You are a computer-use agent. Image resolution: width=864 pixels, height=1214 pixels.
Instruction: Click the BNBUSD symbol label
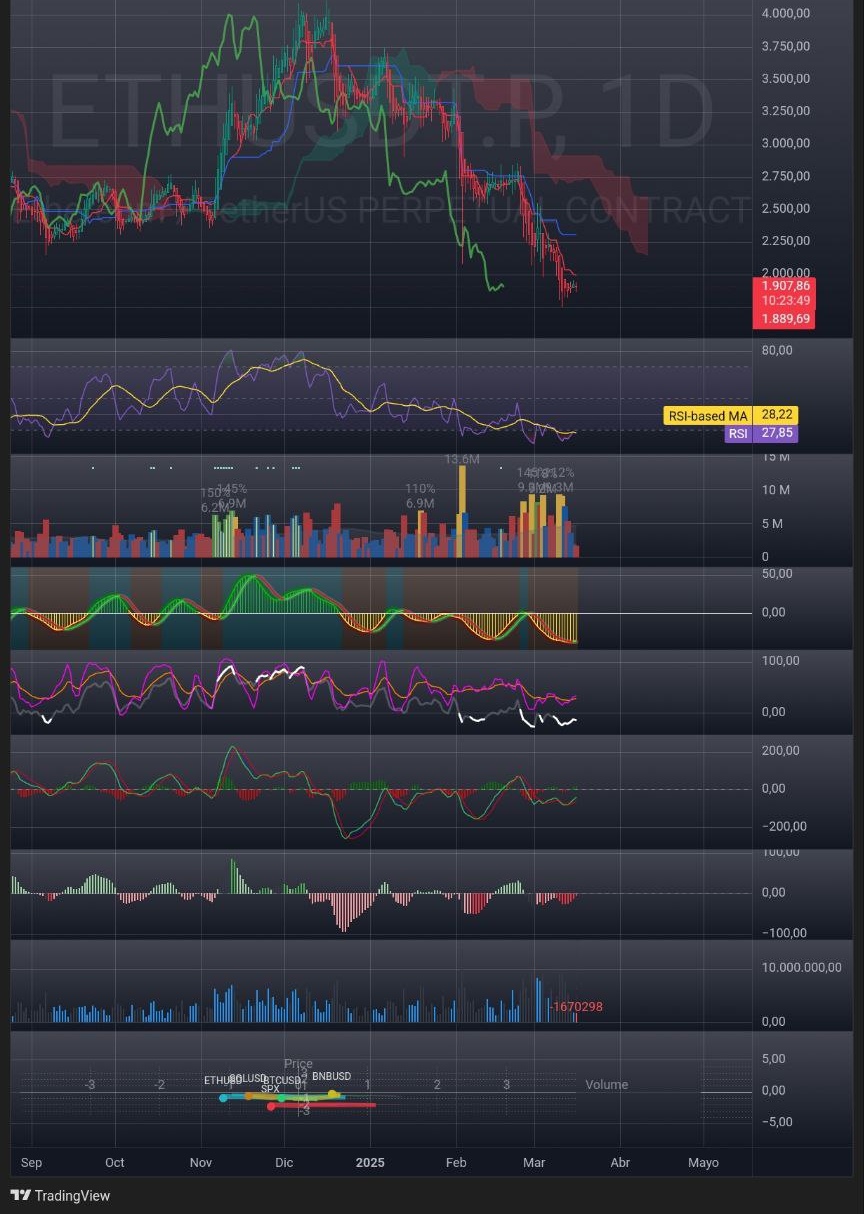tap(331, 1077)
